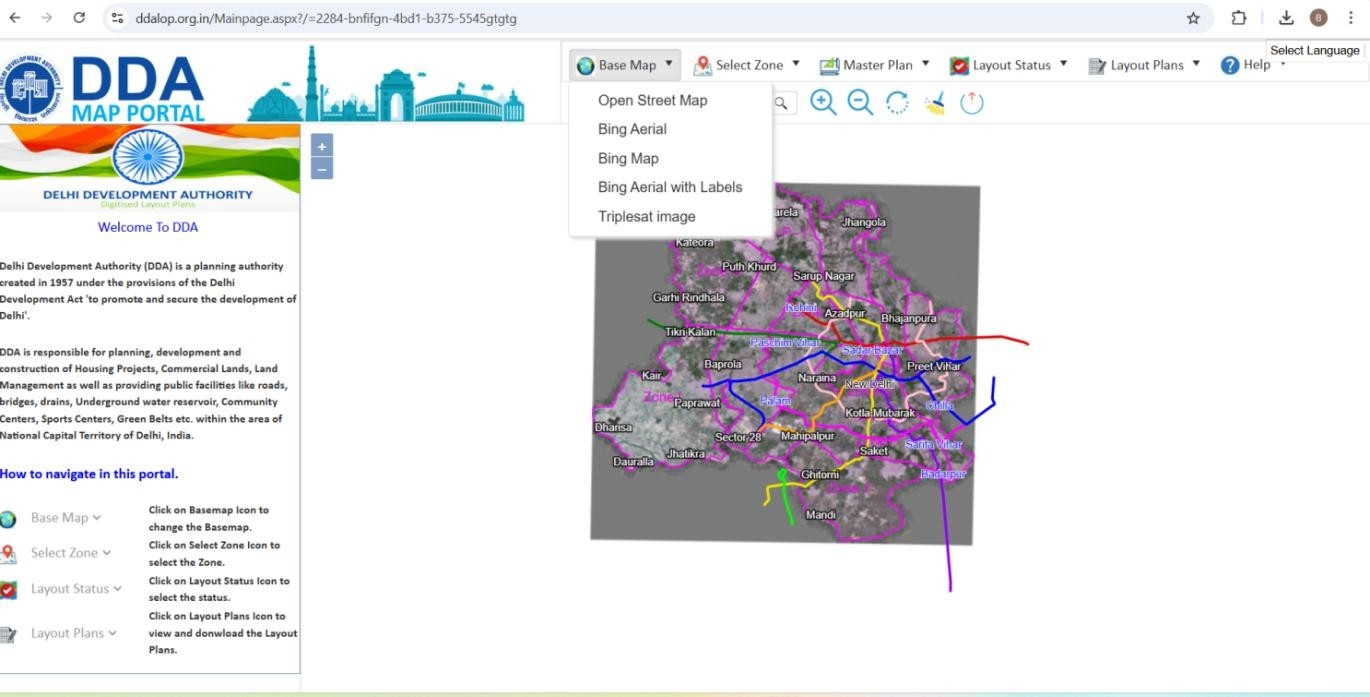Expand the Layout Plans toolbar dropdown
Screen dimensions: 1370x697
(x=1144, y=65)
